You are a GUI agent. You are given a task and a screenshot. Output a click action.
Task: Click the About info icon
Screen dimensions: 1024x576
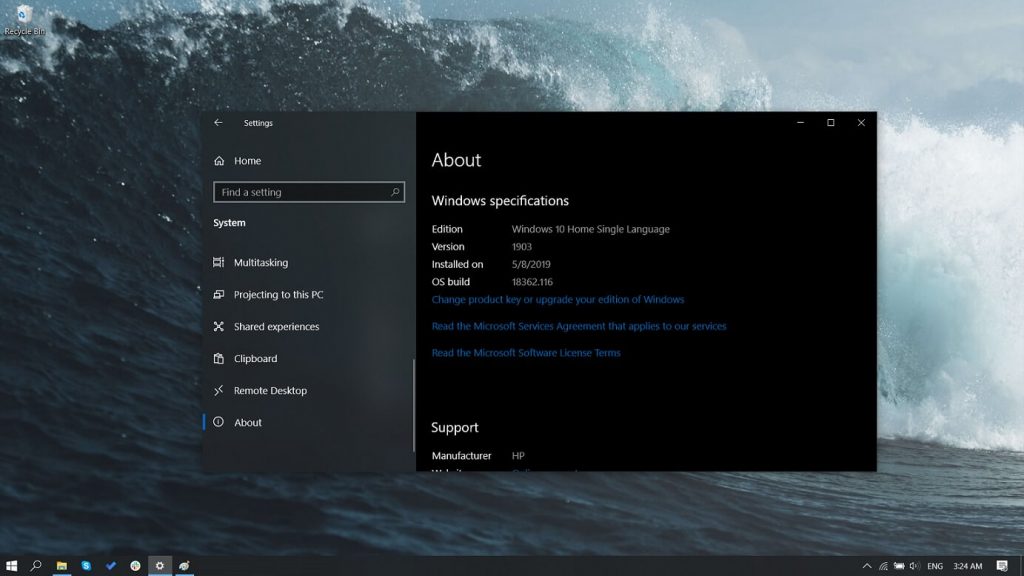219,423
